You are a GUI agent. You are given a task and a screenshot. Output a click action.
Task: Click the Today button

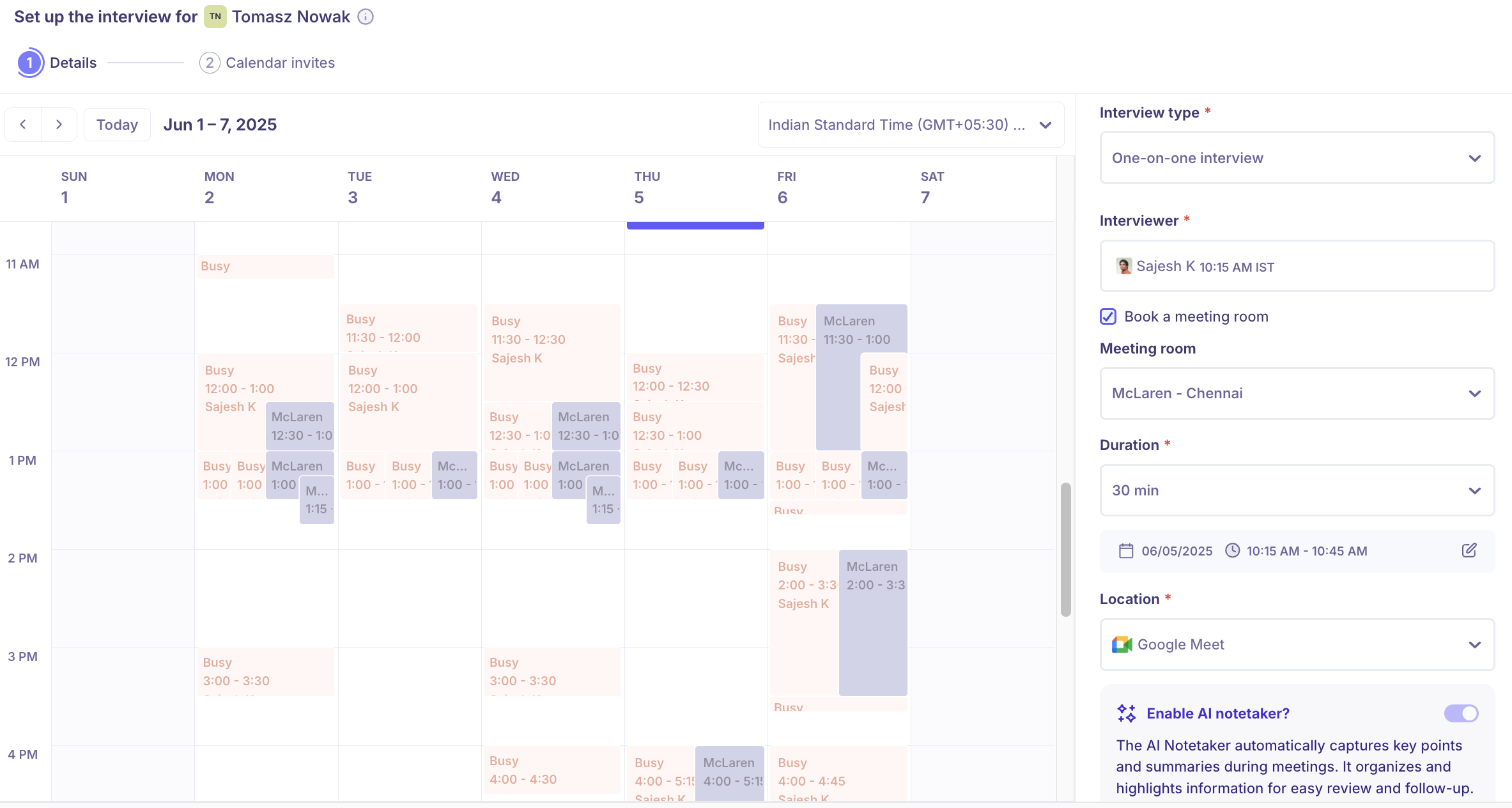point(117,124)
